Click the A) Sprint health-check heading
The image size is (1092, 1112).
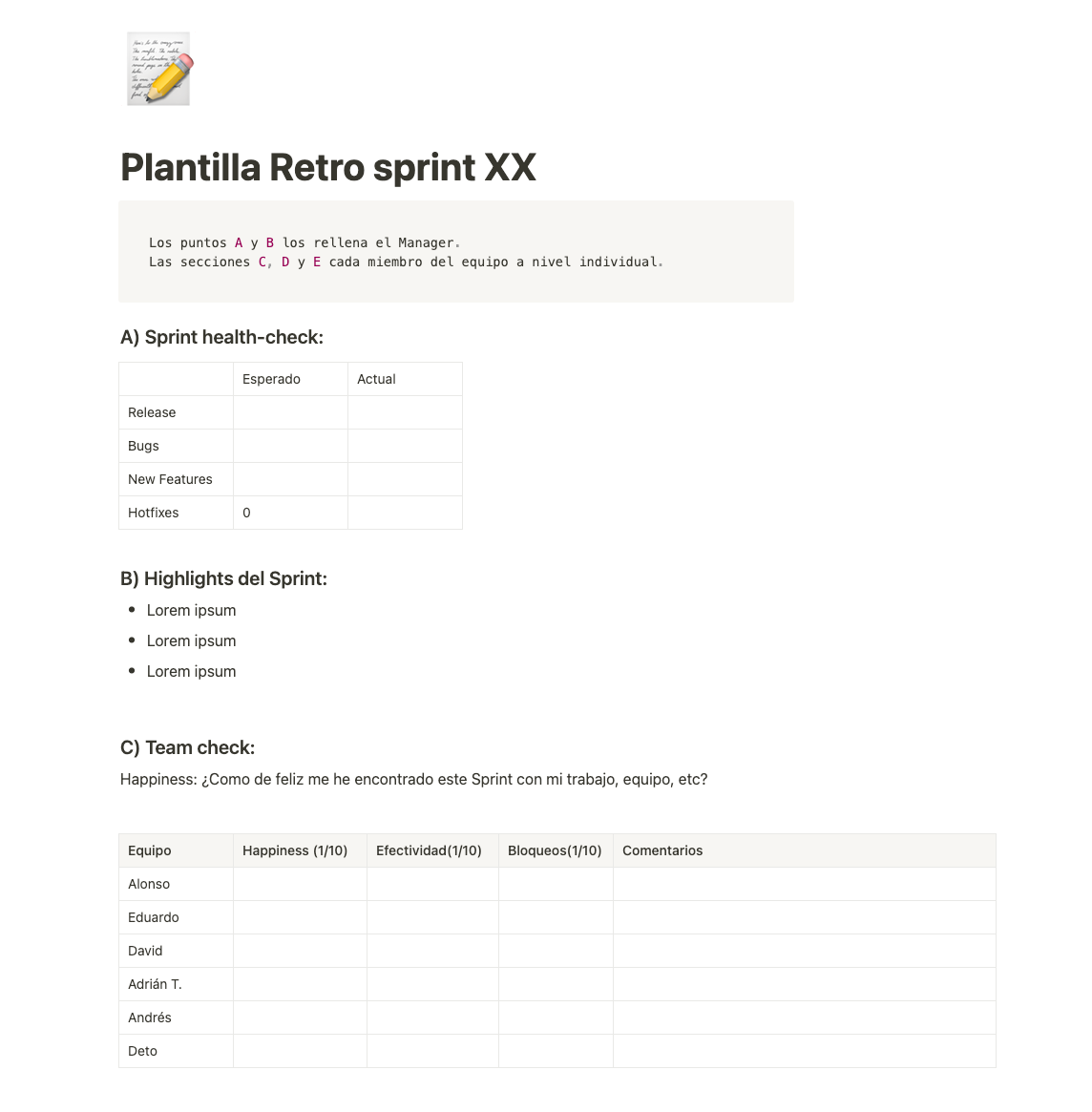[222, 337]
